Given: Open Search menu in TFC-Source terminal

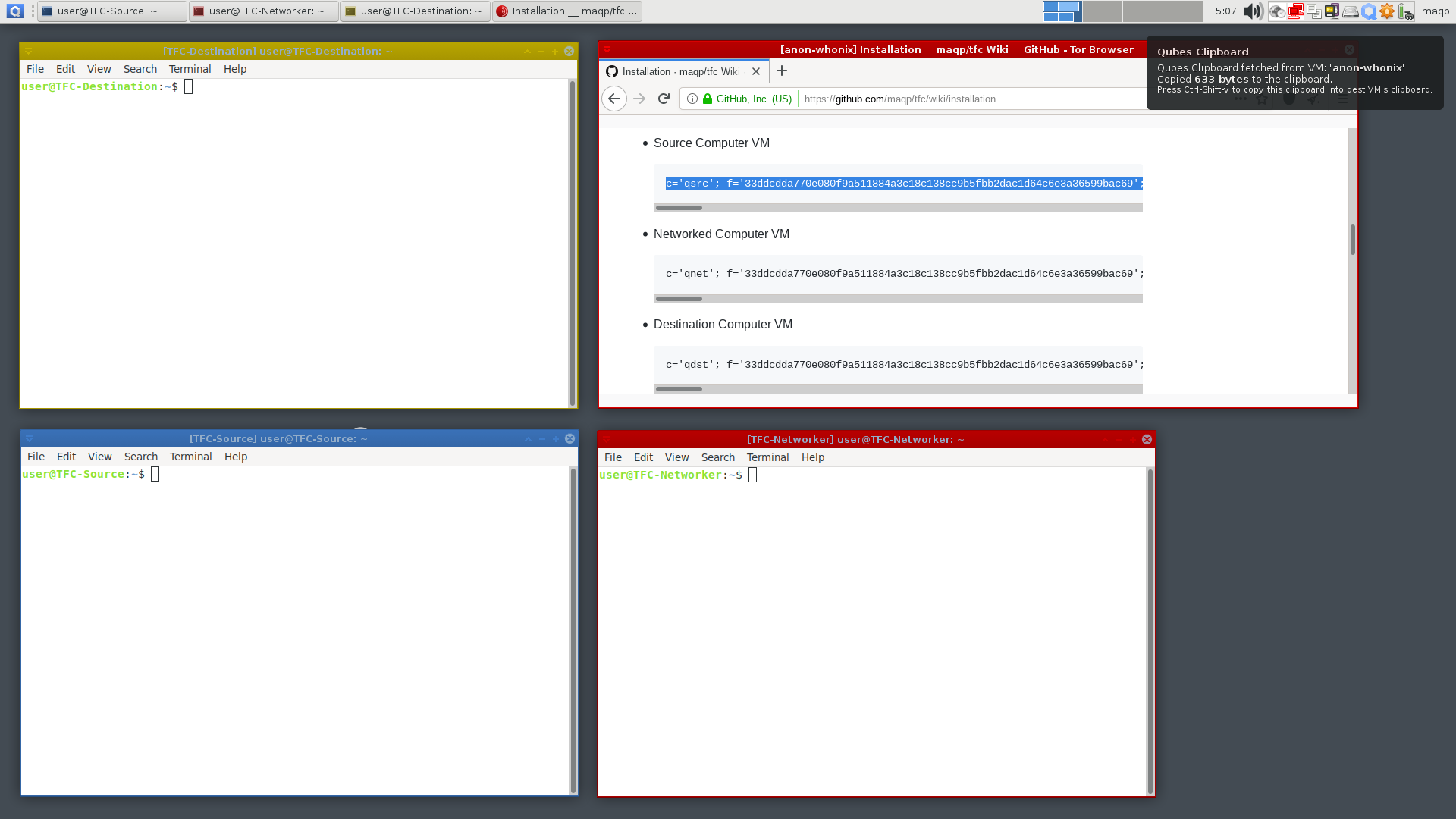Looking at the screenshot, I should tap(141, 457).
